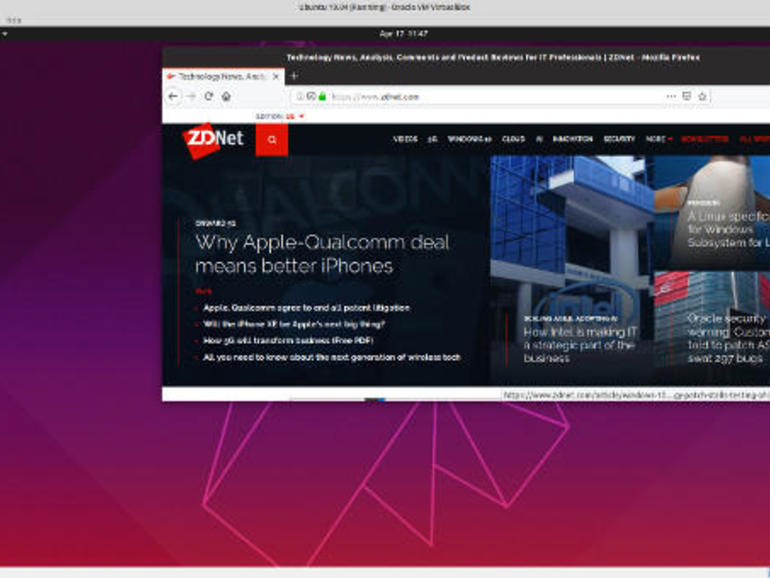Screen dimensions: 770x578
Task: Open the Linux for Windows Subsystem story
Action: (x=729, y=229)
